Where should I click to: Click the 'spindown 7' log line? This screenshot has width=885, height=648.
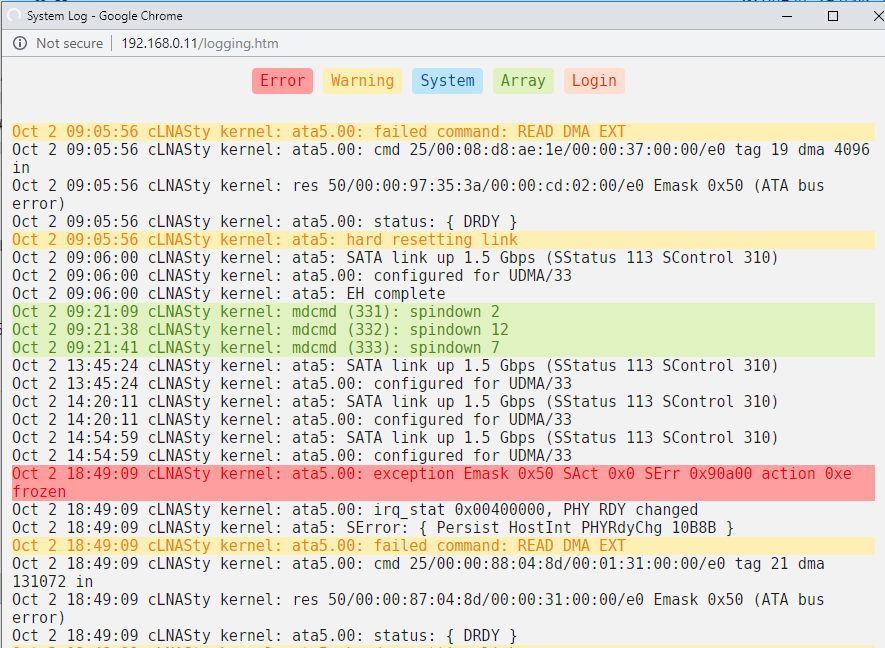[444, 348]
